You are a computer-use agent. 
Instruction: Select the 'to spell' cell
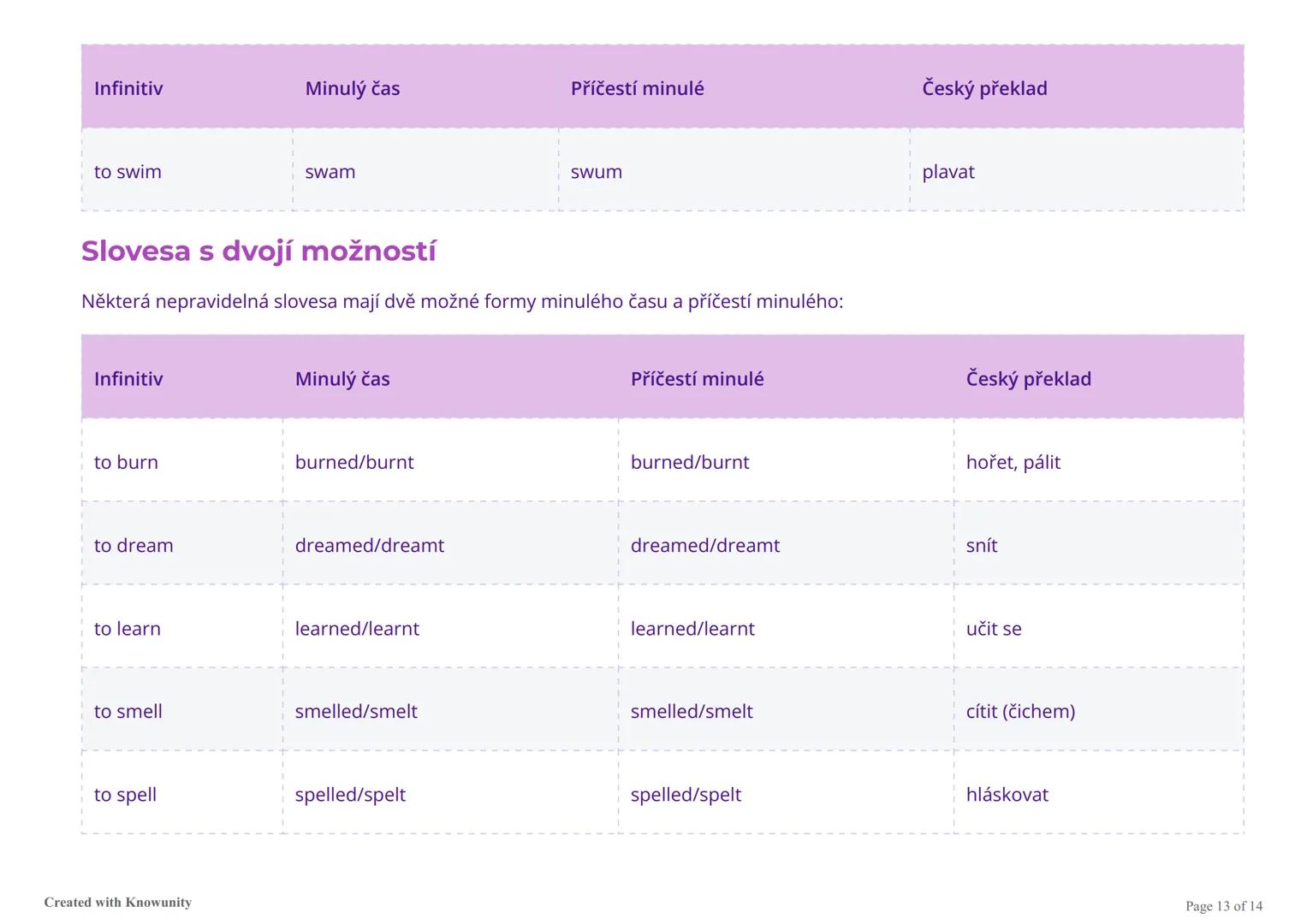point(125,795)
